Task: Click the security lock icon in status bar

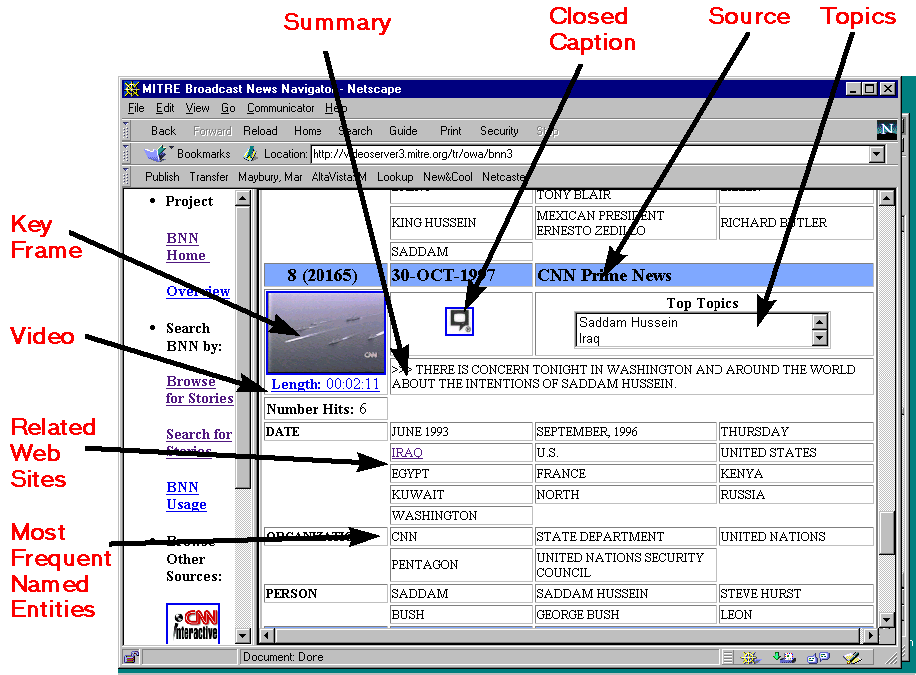Action: click(131, 657)
